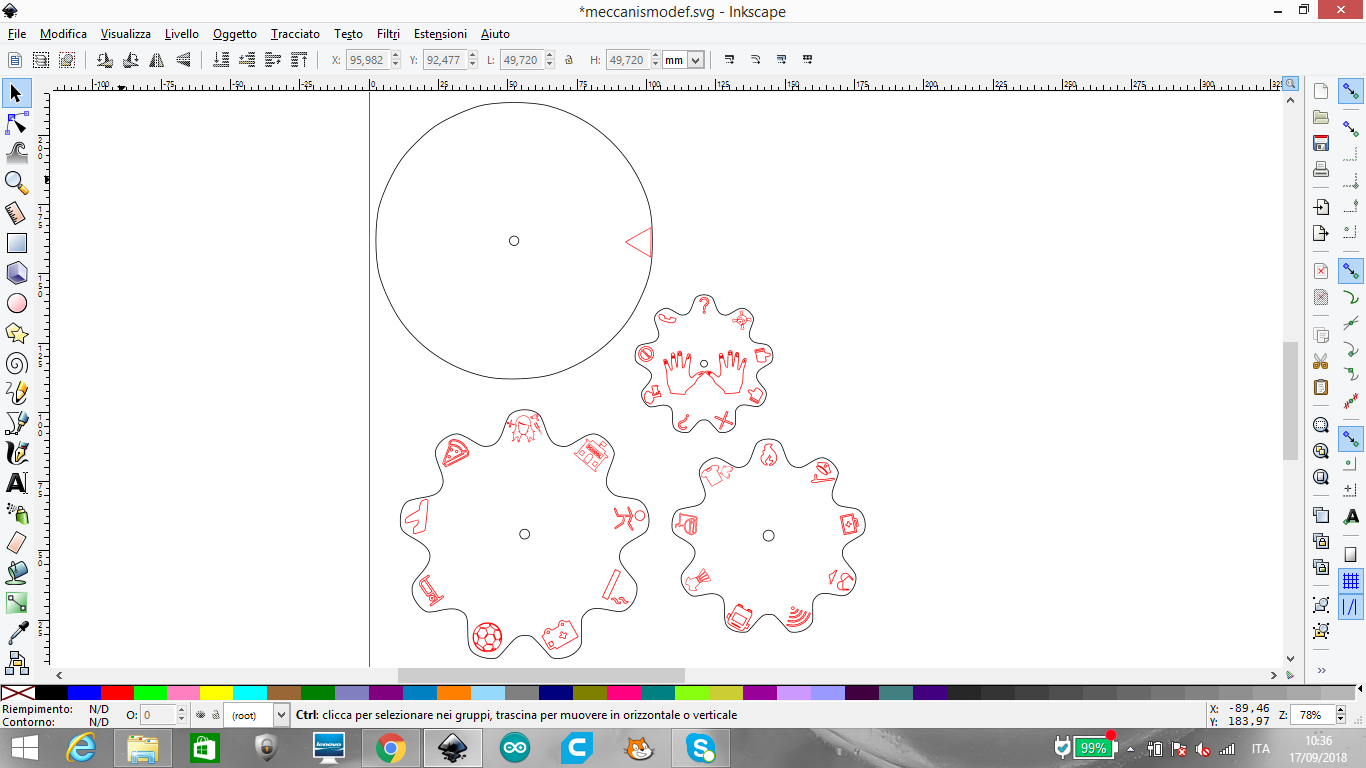1366x768 pixels.
Task: Toggle snap to guides
Action: pos(1351,607)
